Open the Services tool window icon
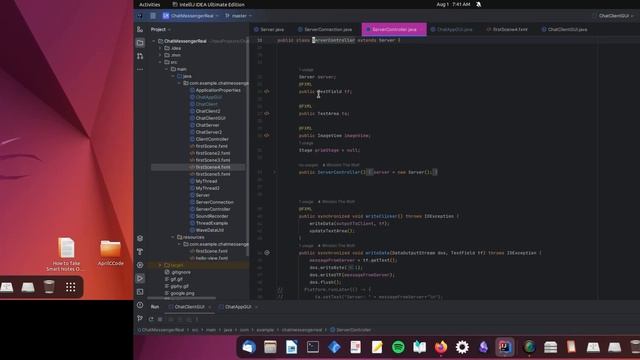The height and width of the screenshot is (360, 640). coord(140,265)
